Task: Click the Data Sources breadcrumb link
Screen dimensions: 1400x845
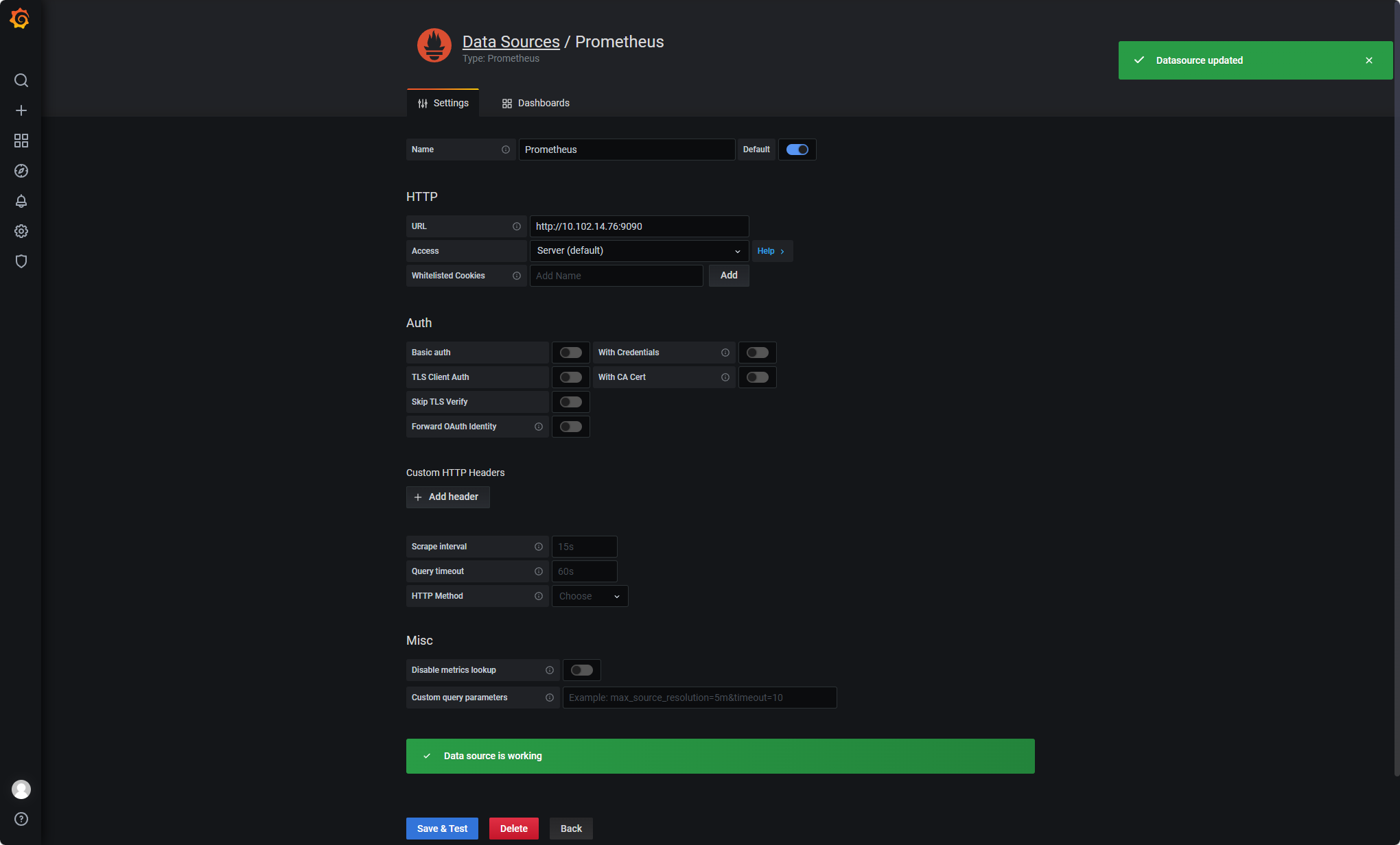Action: 511,42
